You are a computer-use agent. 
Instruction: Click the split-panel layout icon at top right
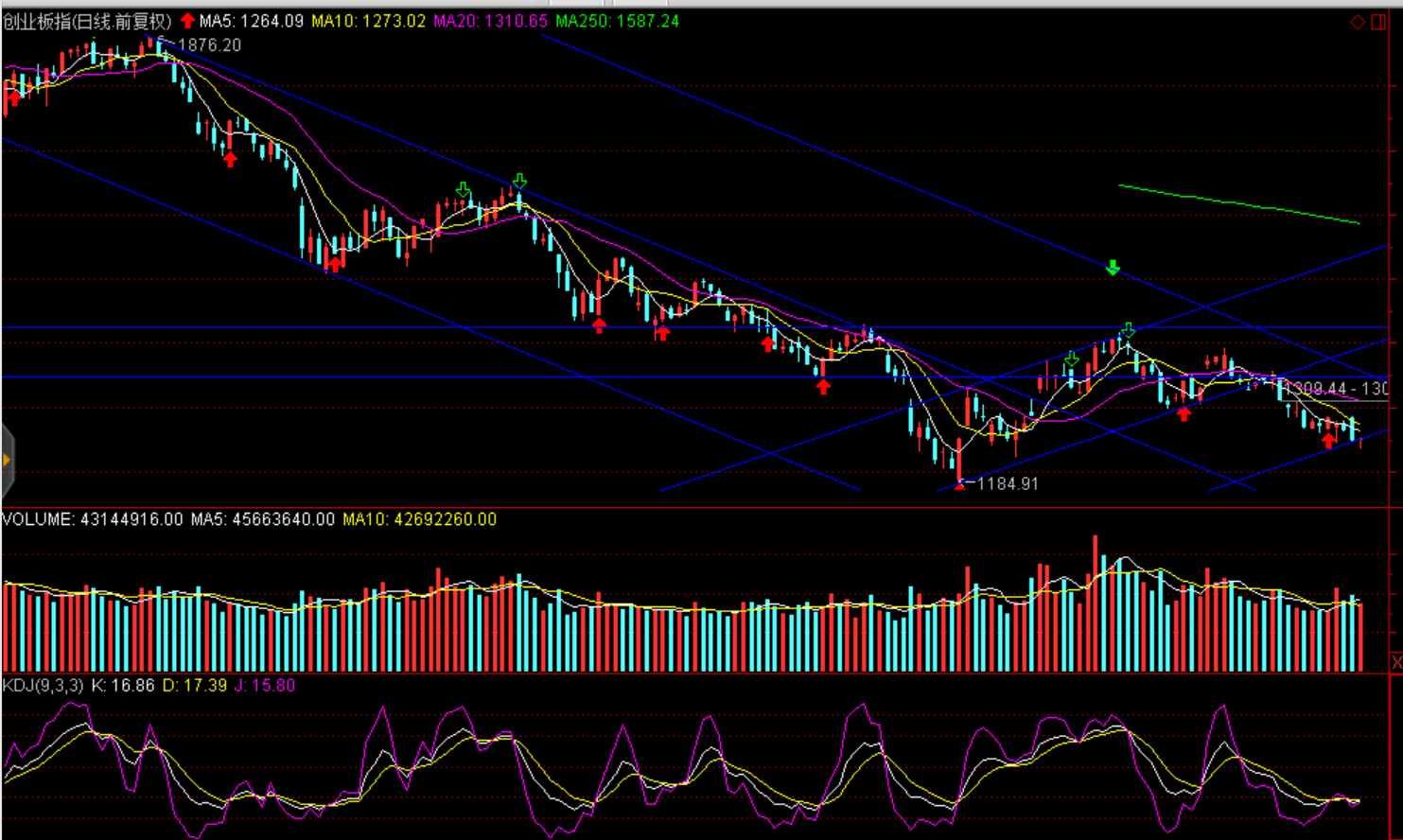[x=1378, y=22]
